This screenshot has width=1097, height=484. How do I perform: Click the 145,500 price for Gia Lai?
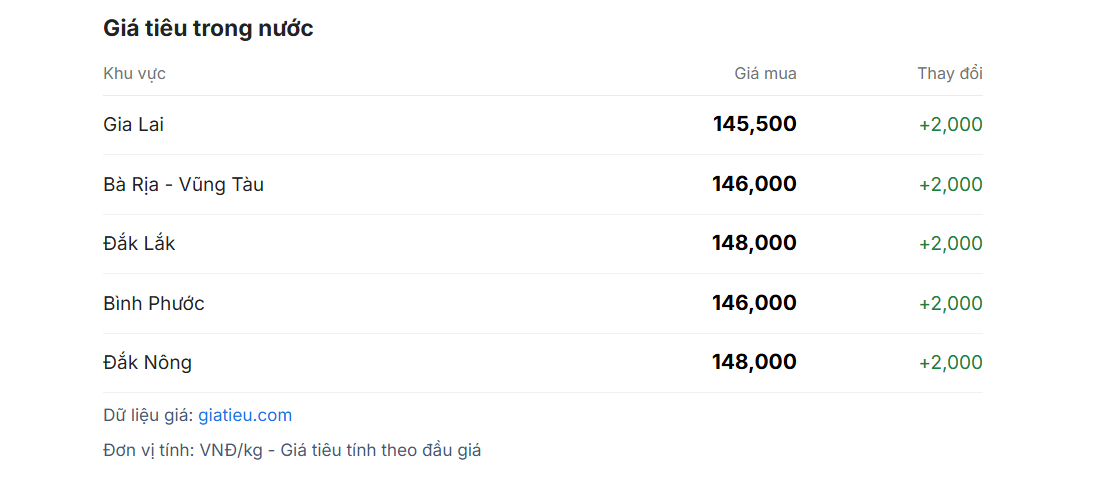click(755, 124)
